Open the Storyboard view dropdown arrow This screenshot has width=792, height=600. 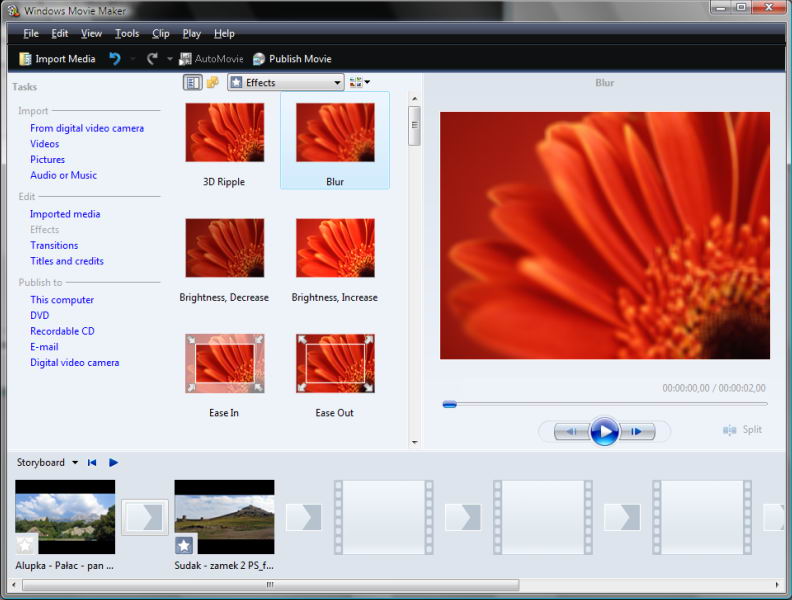coord(75,463)
